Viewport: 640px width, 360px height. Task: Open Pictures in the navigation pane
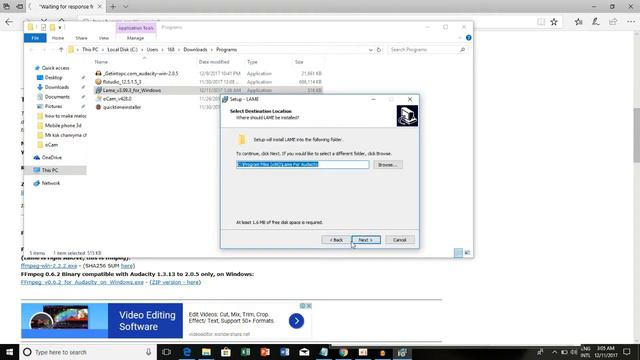coord(53,106)
